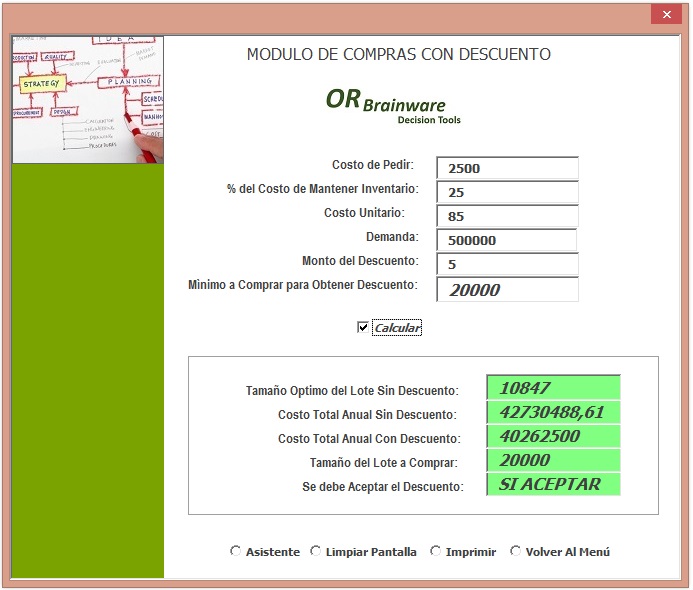Click the OR Brainware Decision Tools logo
The height and width of the screenshot is (590, 693).
coord(393,104)
